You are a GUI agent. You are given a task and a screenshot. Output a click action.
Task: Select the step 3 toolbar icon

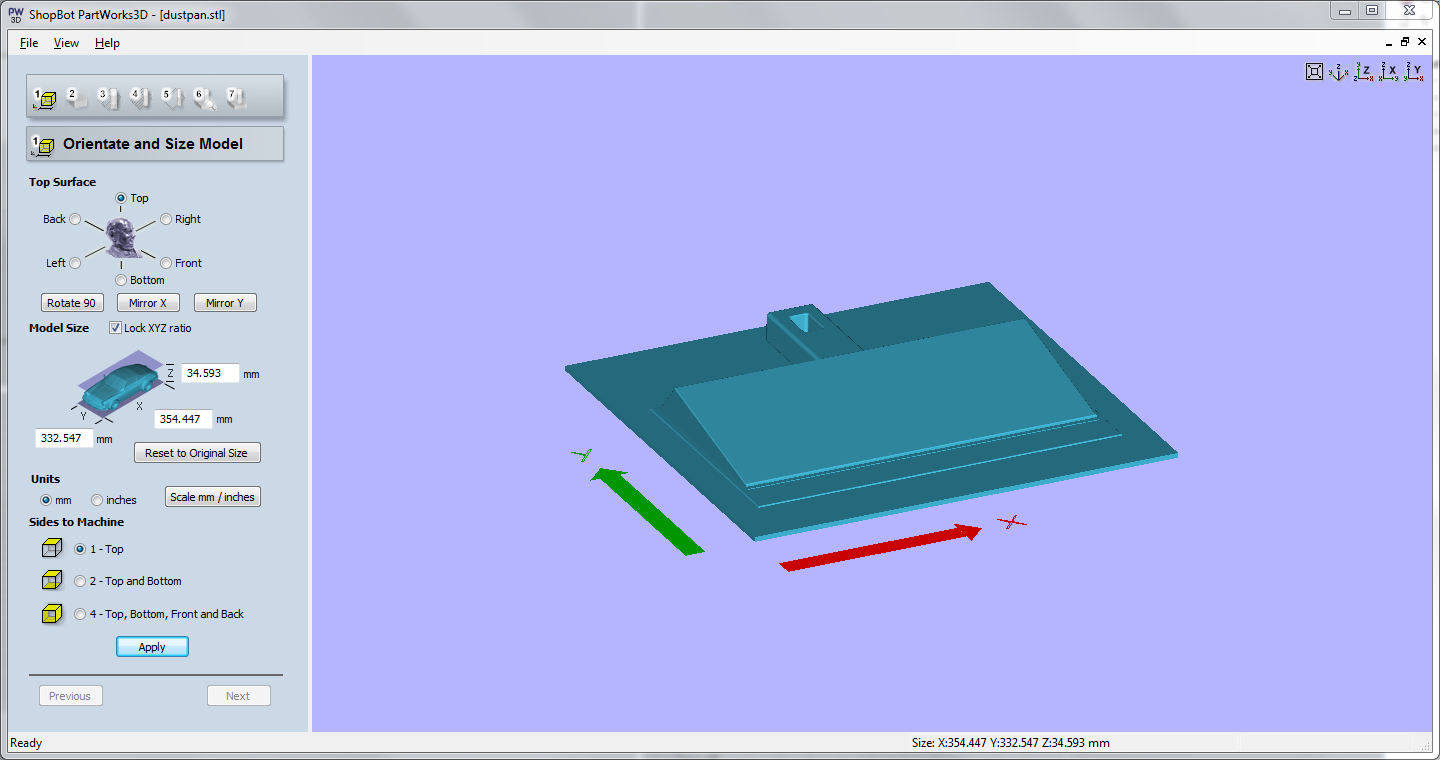point(108,98)
